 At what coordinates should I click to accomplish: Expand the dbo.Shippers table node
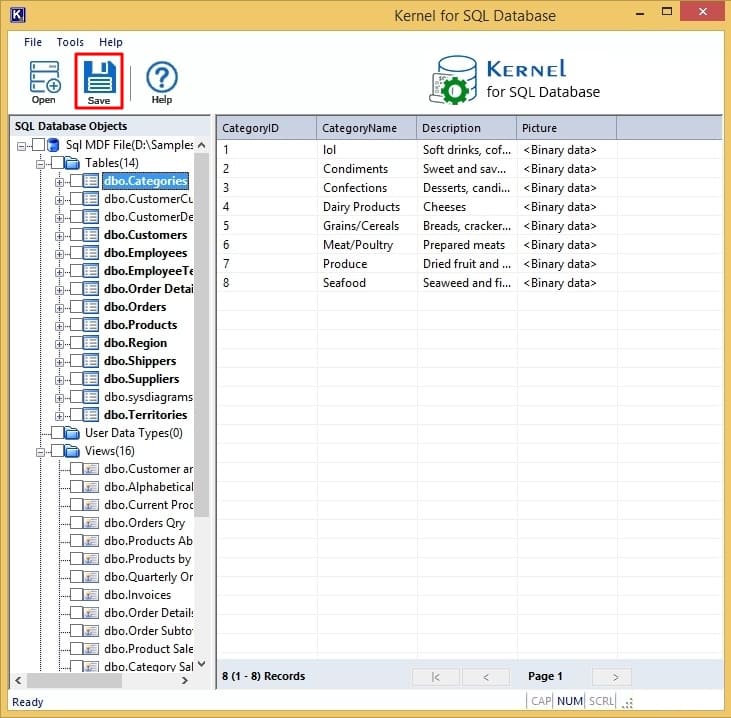click(x=59, y=362)
